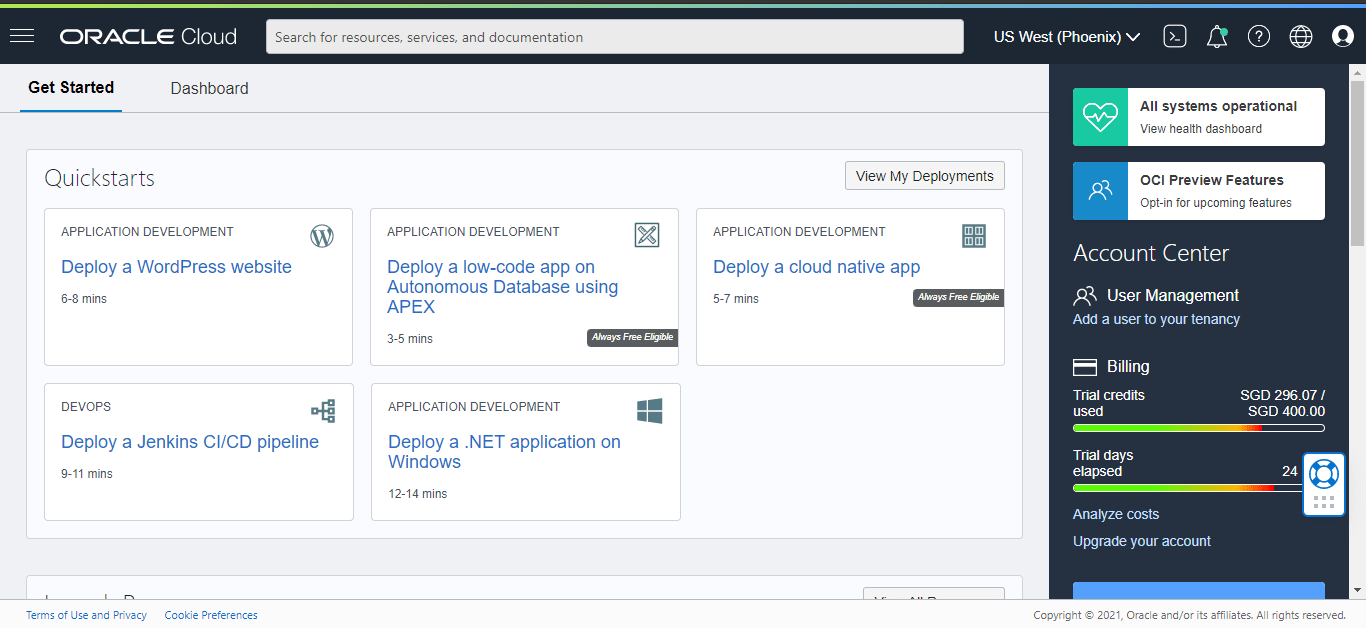
Task: Expand the US West (Phoenix) region dropdown
Action: point(1066,37)
